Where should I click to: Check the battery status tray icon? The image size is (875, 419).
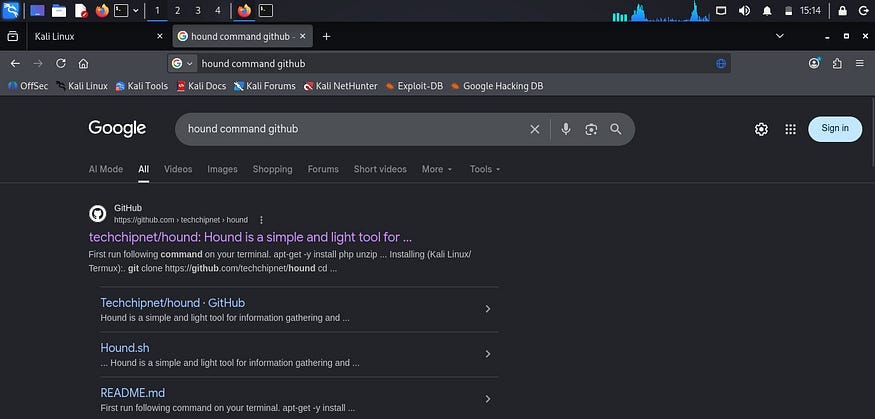pos(789,11)
